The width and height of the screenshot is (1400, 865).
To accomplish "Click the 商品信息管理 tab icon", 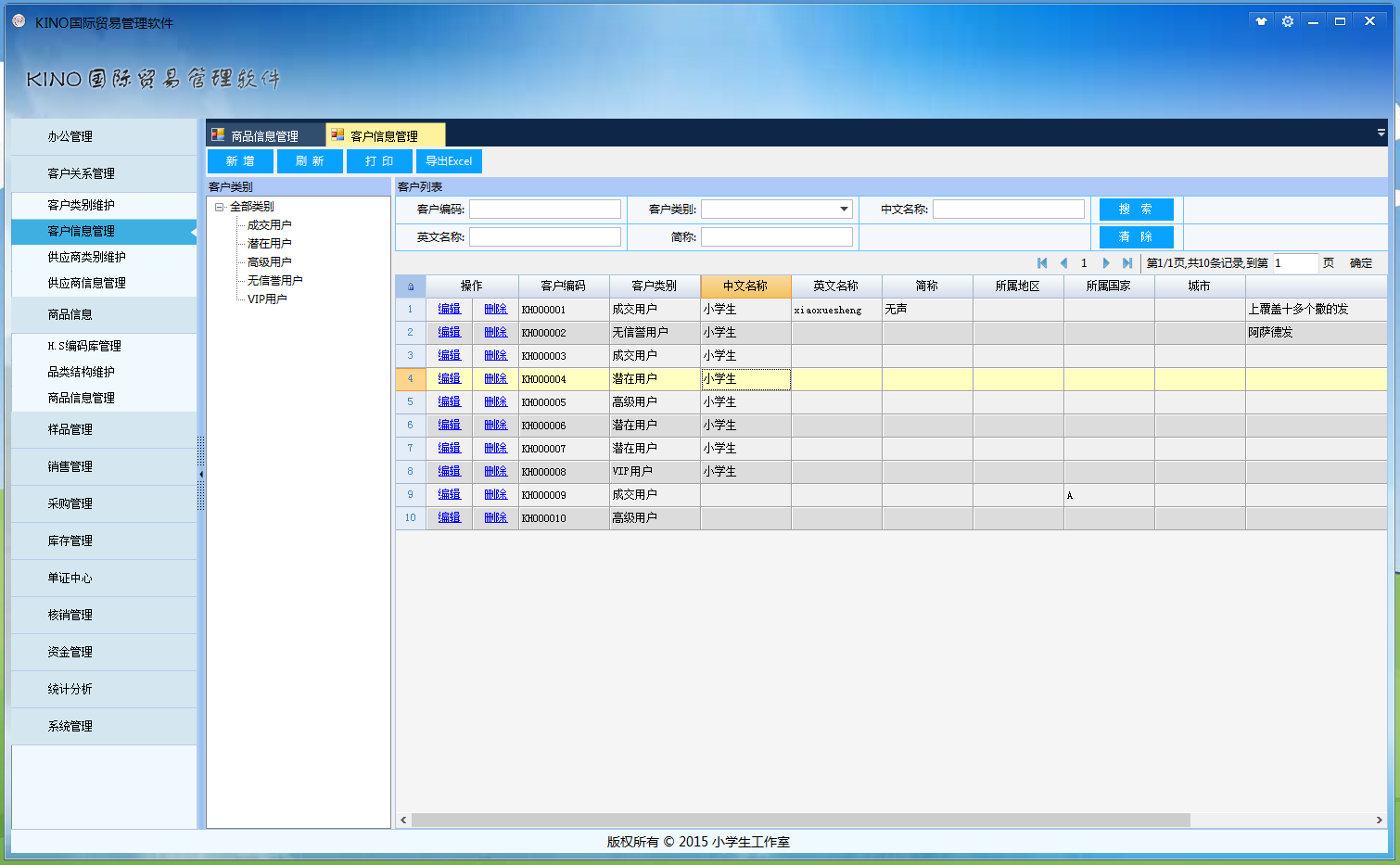I will (218, 135).
